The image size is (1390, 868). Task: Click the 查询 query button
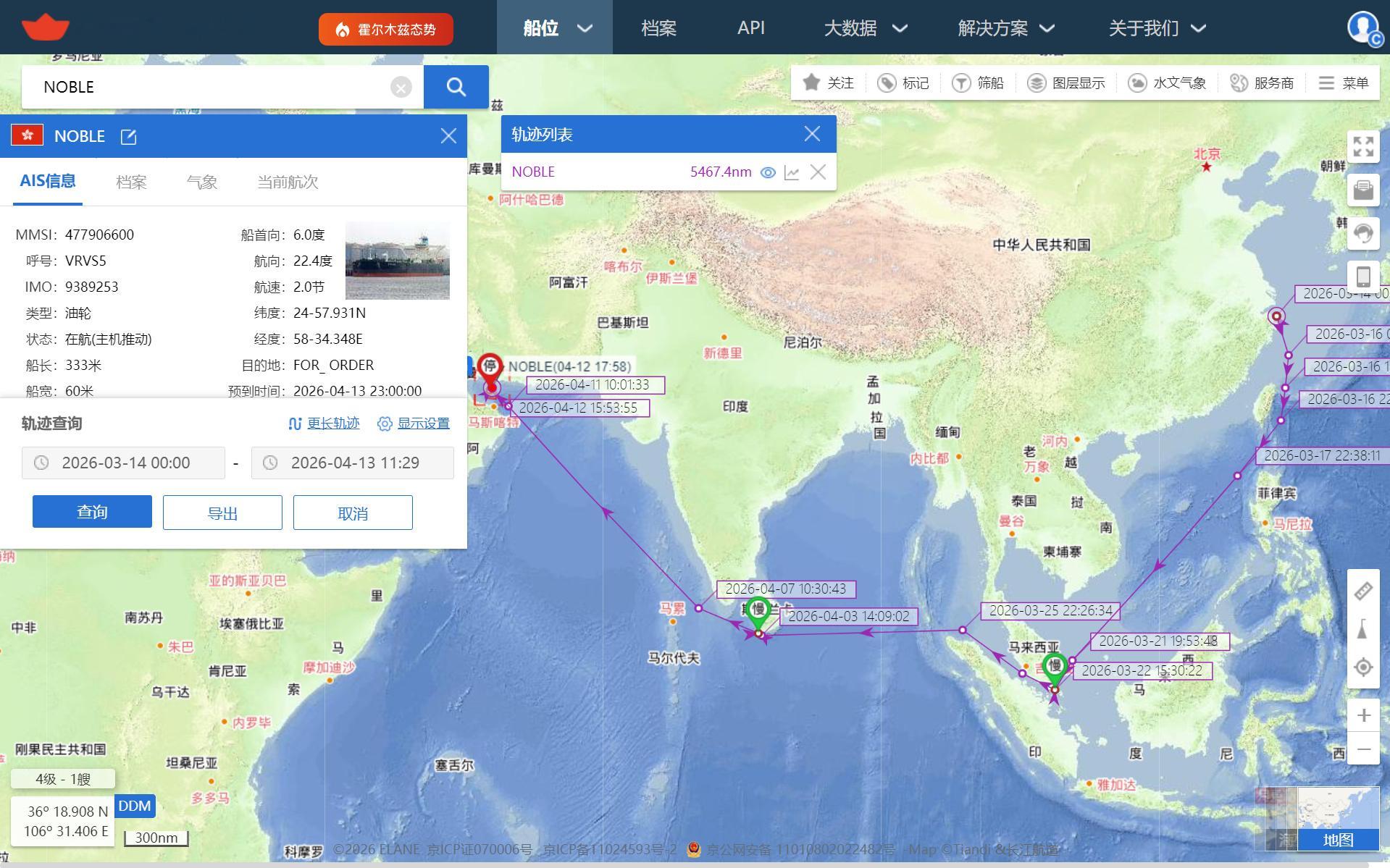(91, 512)
